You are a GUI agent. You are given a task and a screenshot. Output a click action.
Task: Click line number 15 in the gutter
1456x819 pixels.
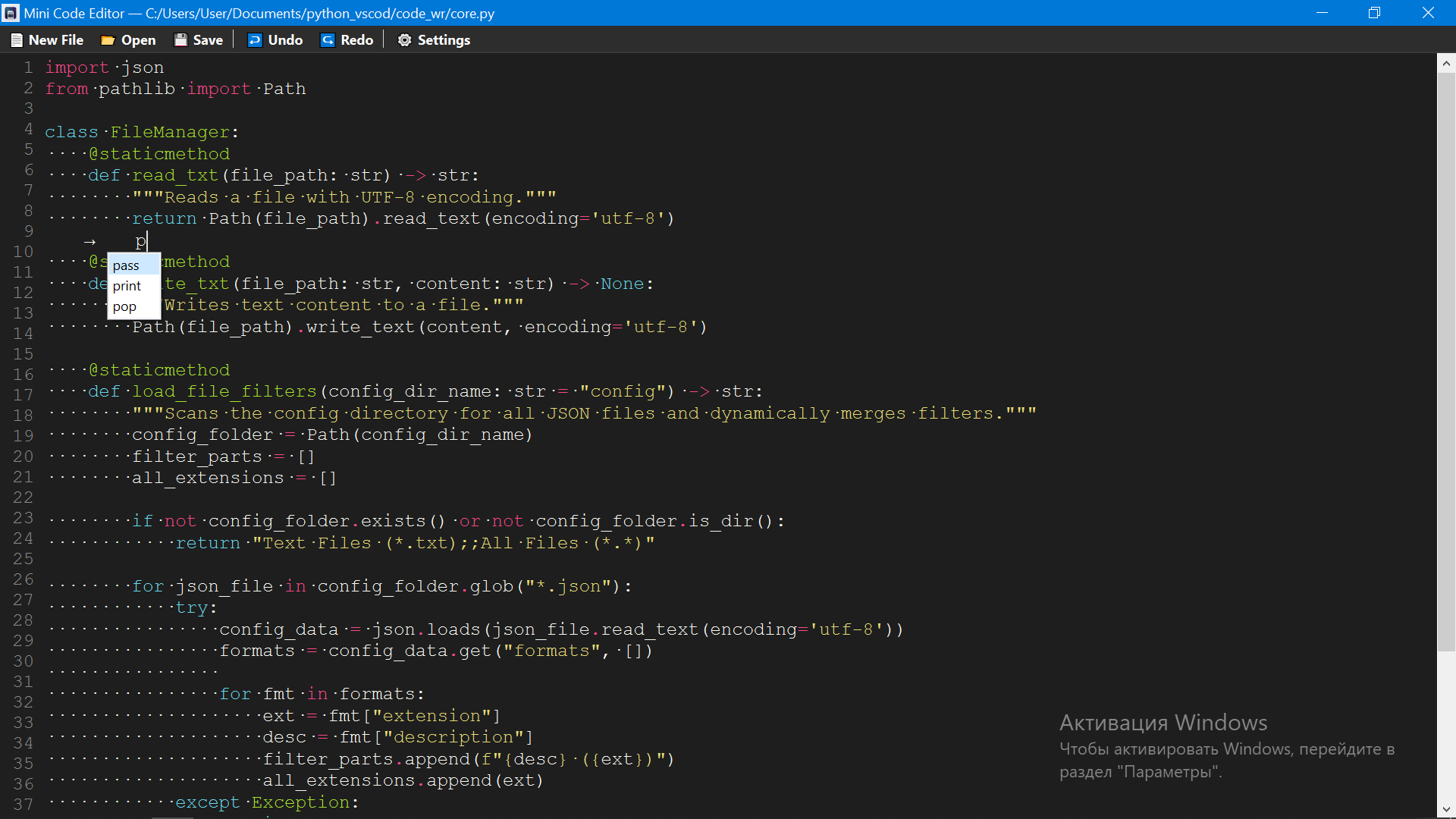click(x=23, y=354)
